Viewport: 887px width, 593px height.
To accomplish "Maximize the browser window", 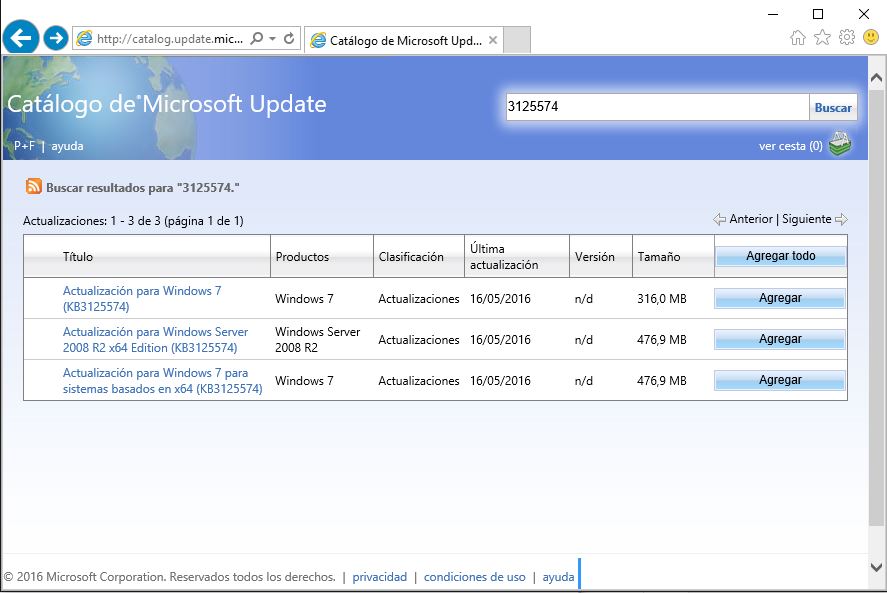I will click(x=817, y=14).
